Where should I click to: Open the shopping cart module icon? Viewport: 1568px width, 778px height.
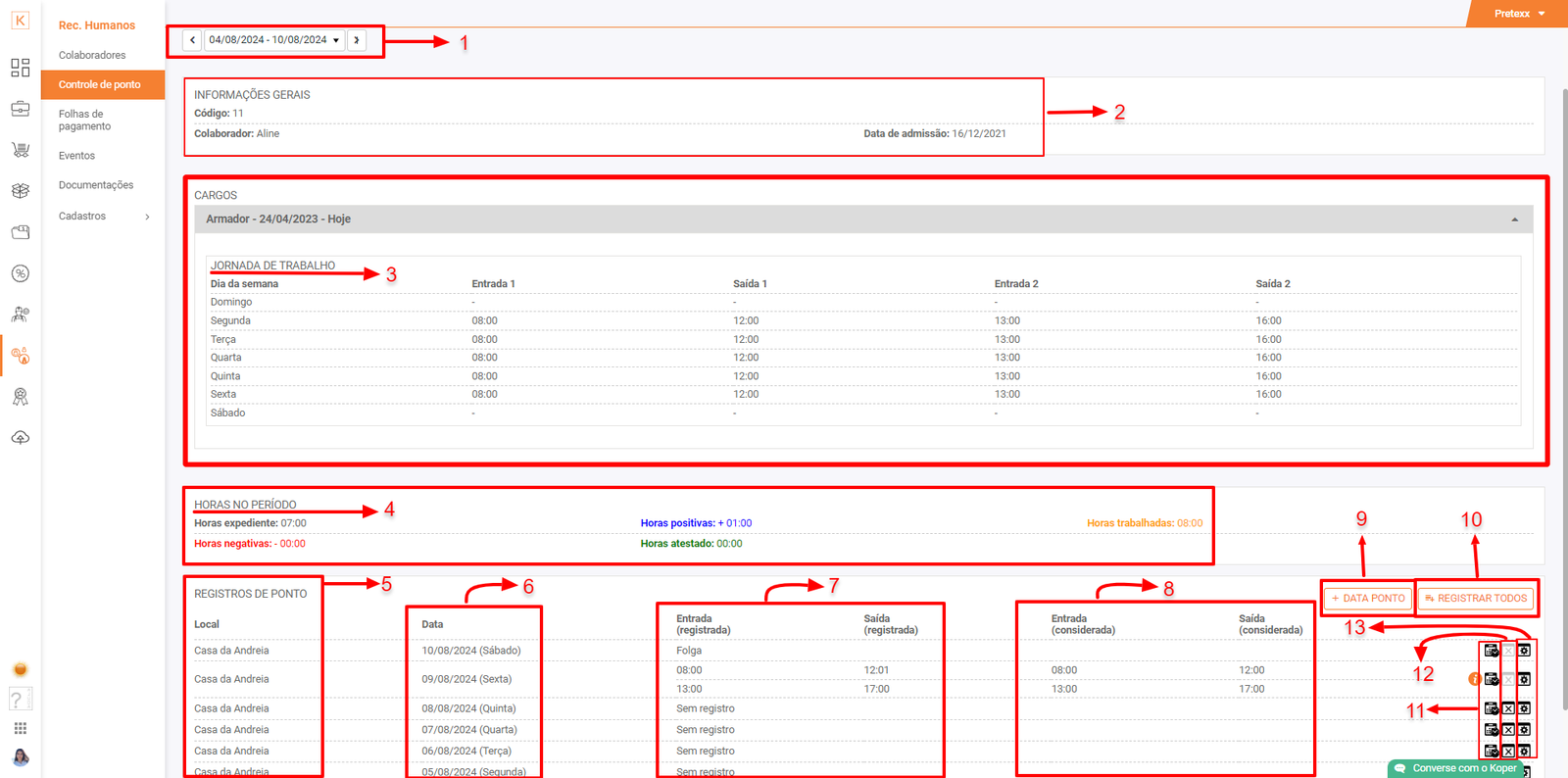point(20,150)
